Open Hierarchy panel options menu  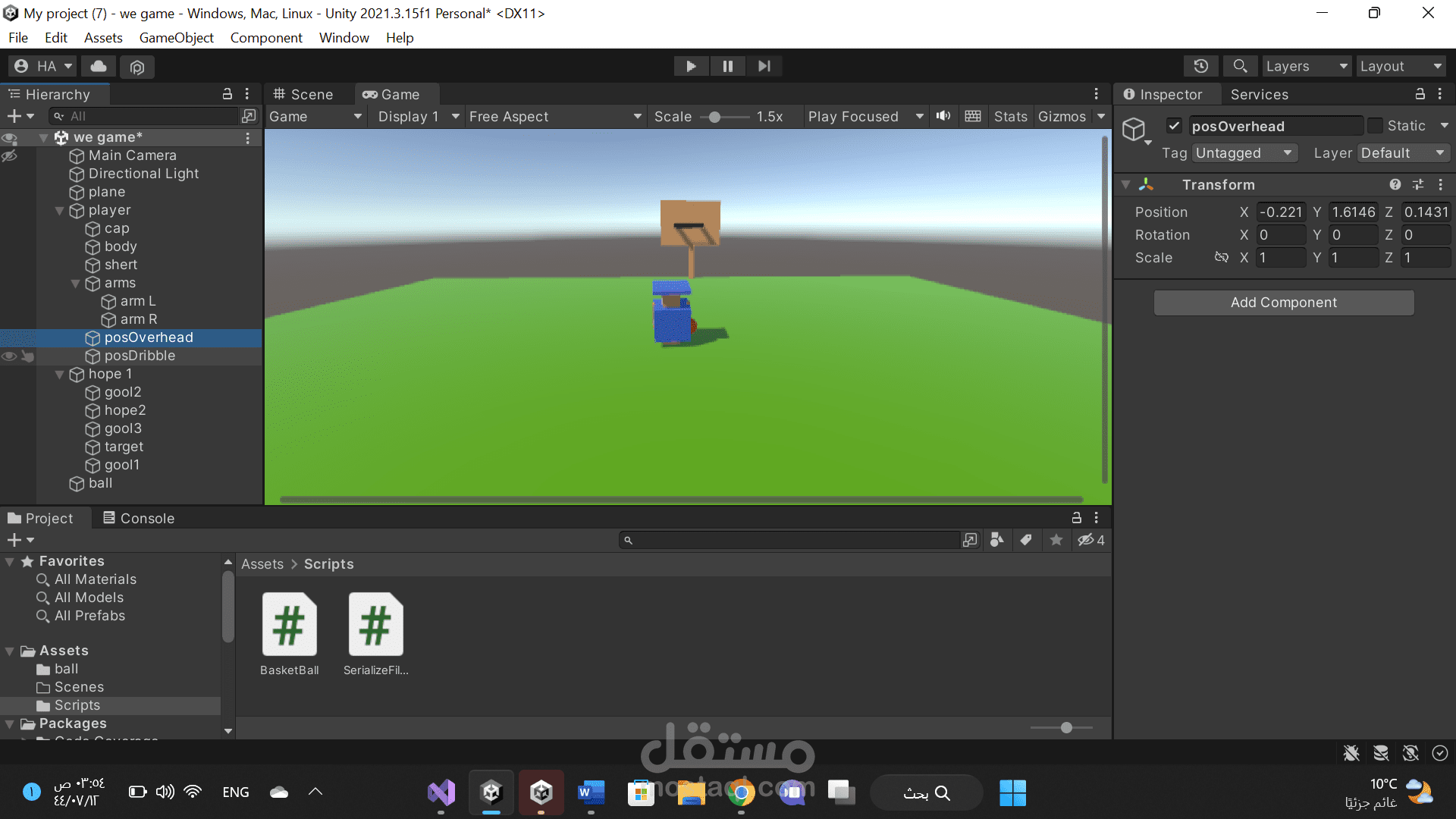[247, 94]
